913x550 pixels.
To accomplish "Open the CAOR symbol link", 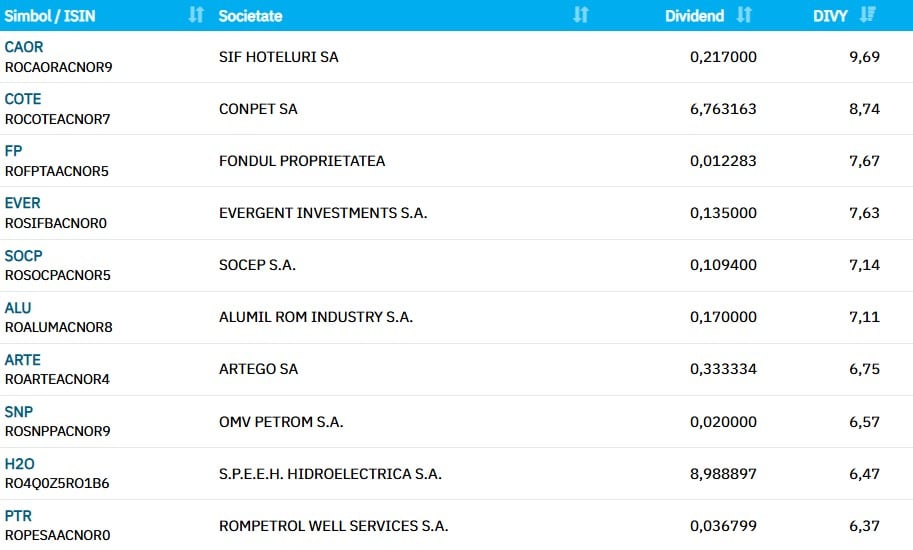I will pyautogui.click(x=24, y=47).
